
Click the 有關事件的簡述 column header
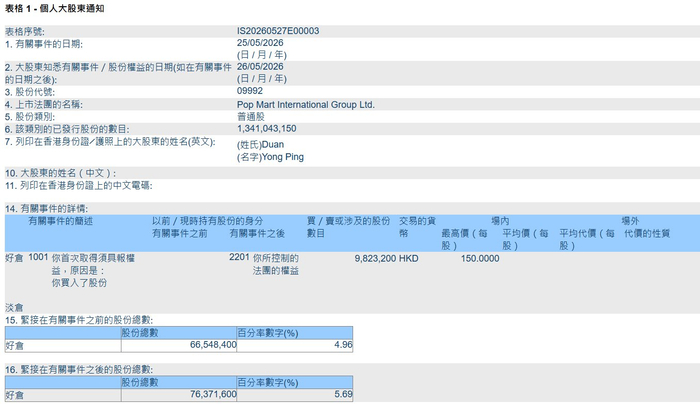tap(61, 221)
